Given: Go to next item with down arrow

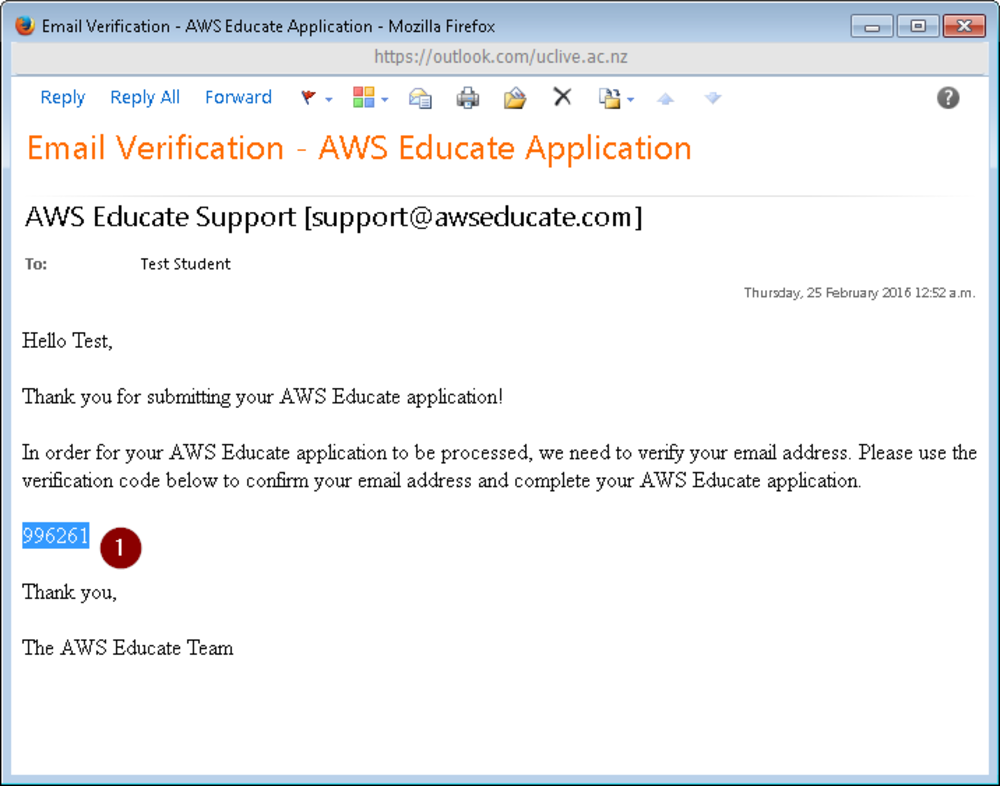Looking at the screenshot, I should (x=712, y=98).
